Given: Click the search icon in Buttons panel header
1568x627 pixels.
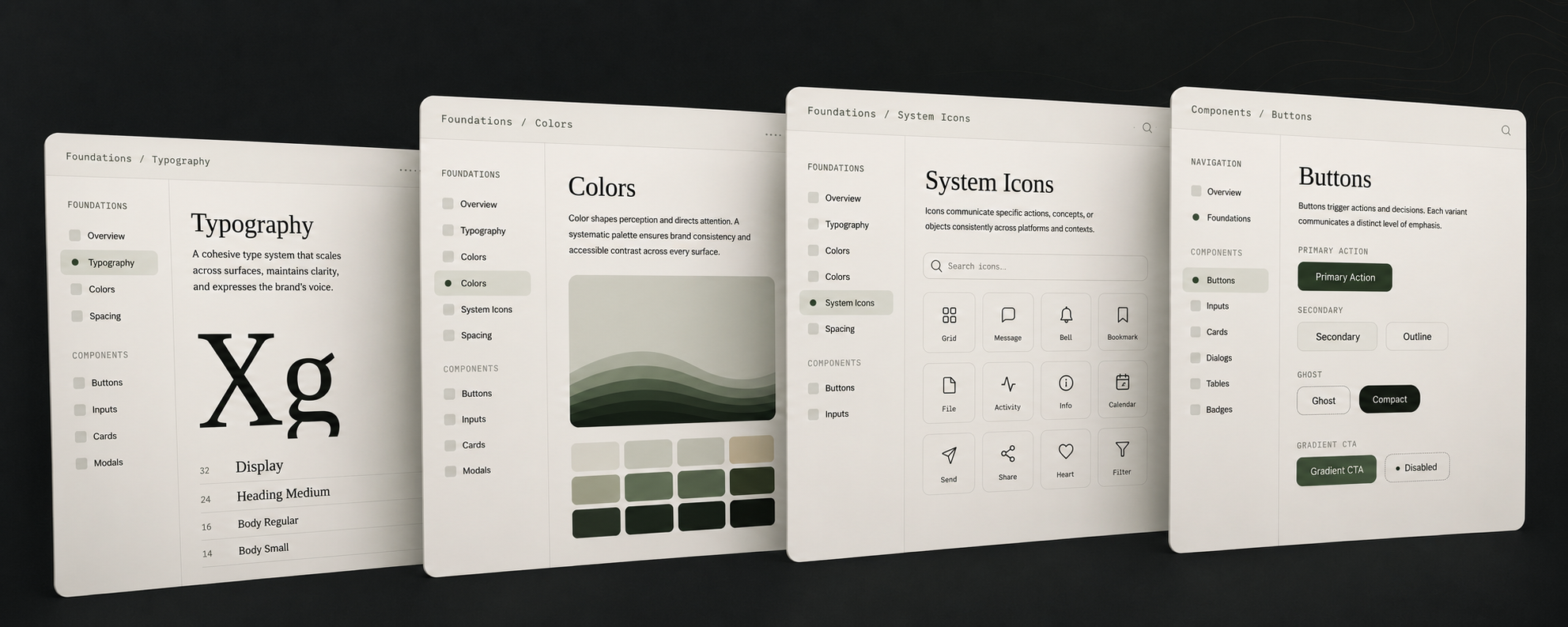Looking at the screenshot, I should click(x=1506, y=130).
